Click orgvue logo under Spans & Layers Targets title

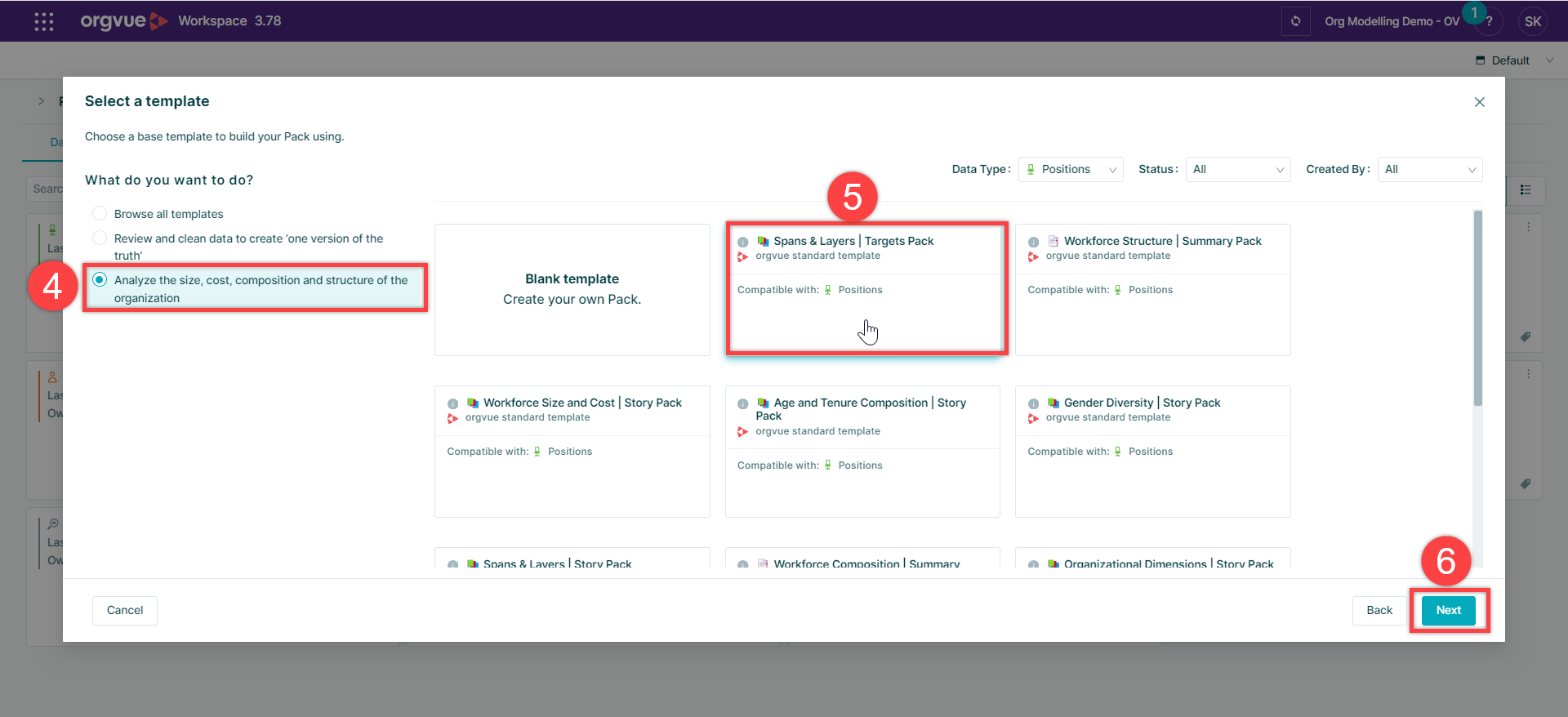(743, 256)
